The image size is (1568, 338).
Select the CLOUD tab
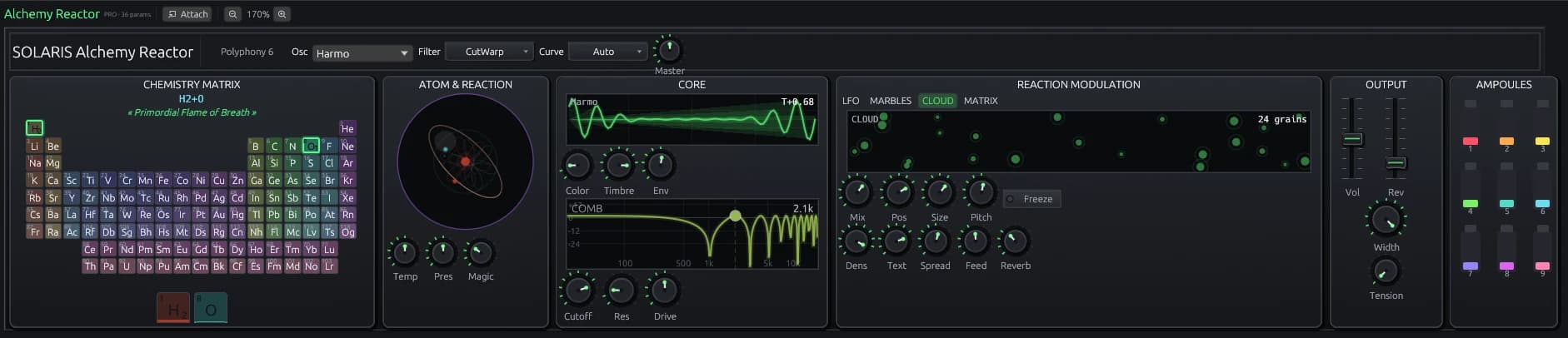pyautogui.click(x=937, y=101)
